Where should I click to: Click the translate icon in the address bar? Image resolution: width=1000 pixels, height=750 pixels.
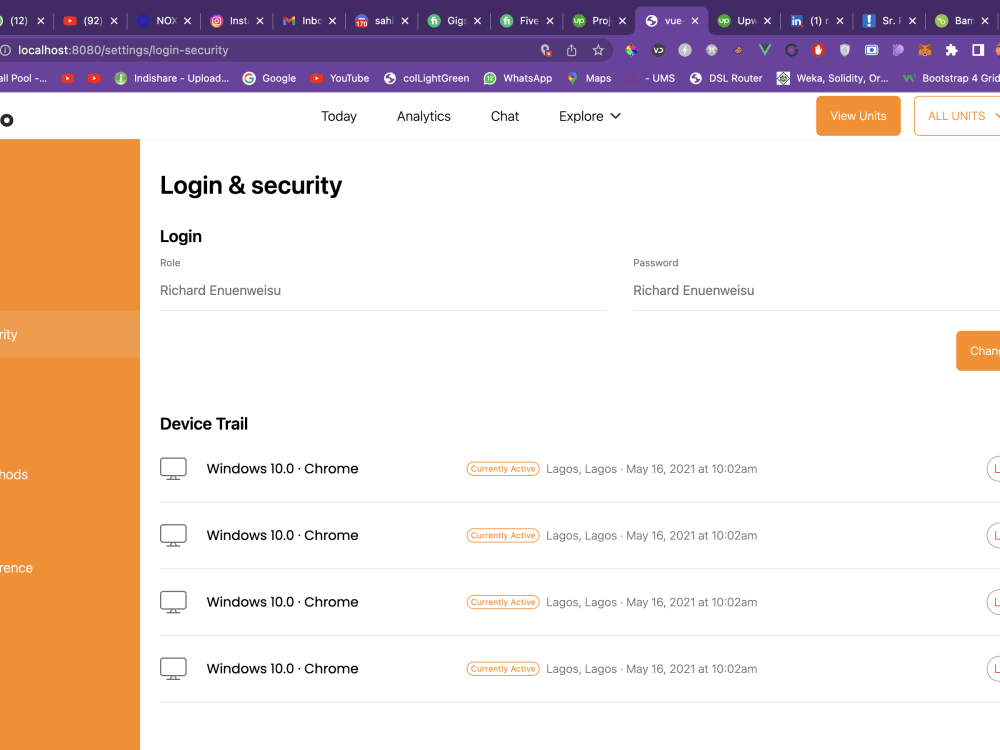pyautogui.click(x=546, y=49)
